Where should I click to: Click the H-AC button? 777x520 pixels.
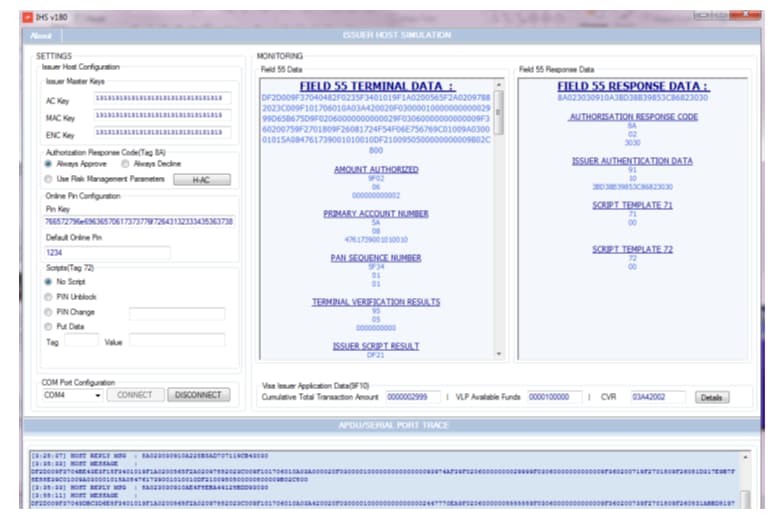(x=203, y=179)
